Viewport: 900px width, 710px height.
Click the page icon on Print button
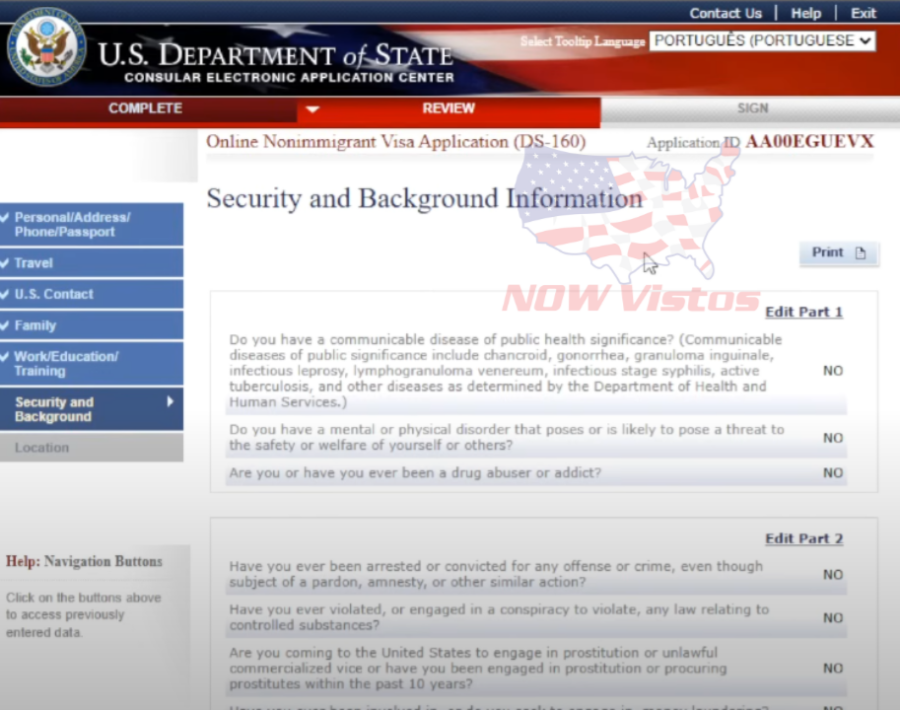pos(860,253)
